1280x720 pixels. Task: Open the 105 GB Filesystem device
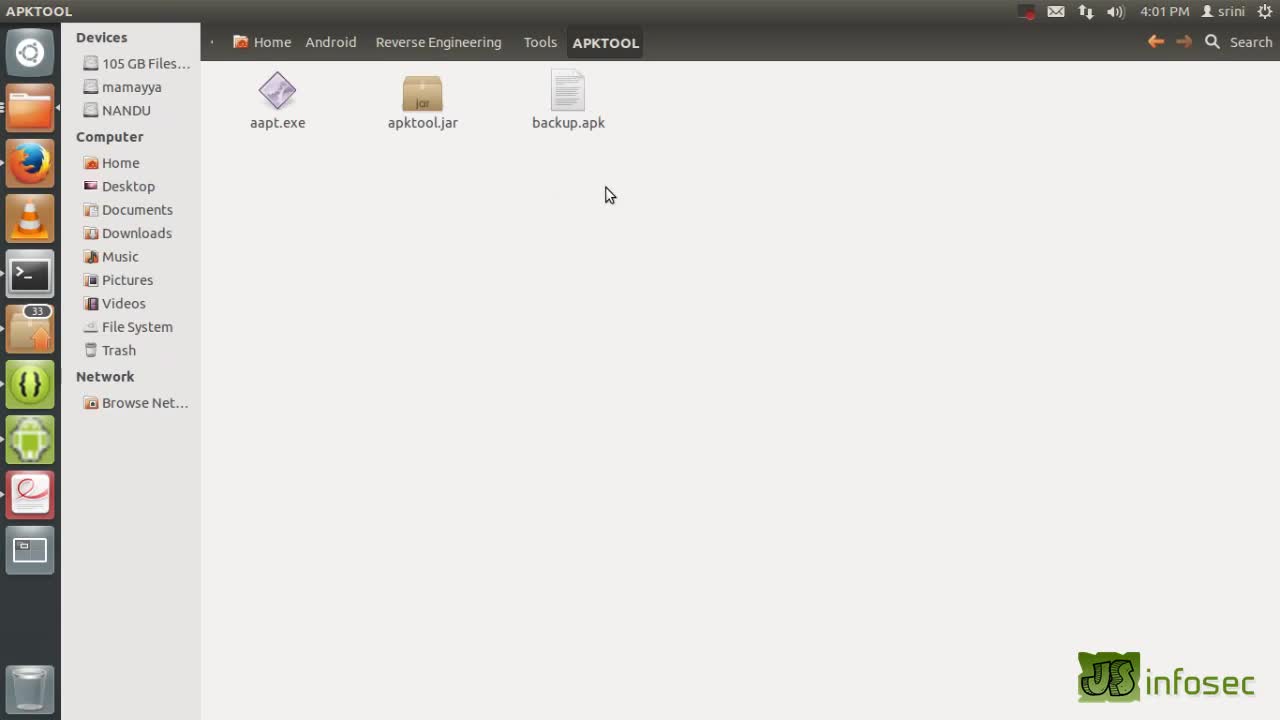coord(136,63)
